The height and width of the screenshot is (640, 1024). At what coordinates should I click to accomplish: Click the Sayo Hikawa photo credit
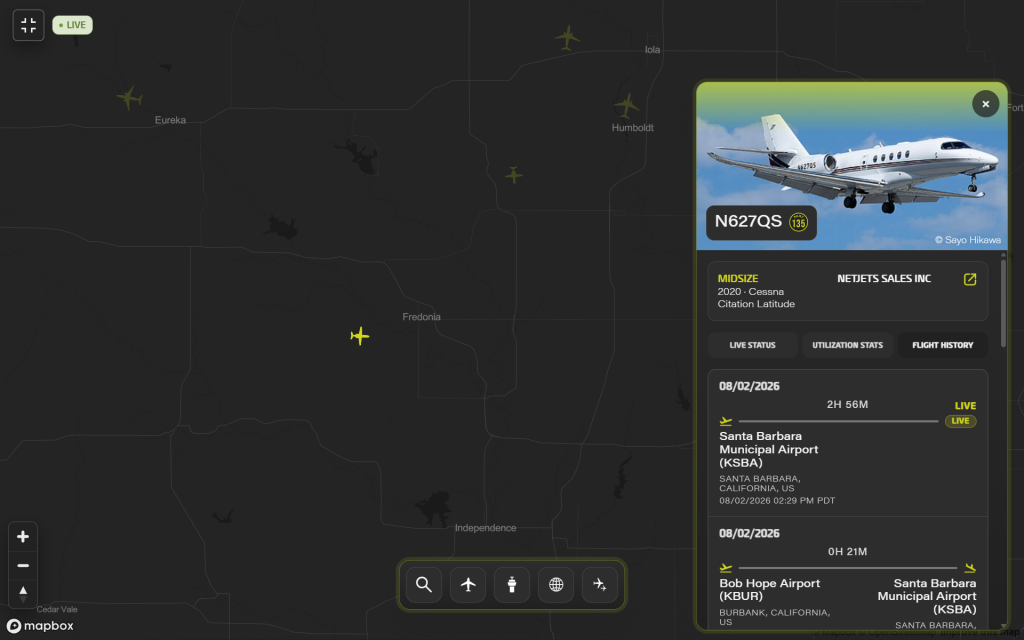(967, 240)
